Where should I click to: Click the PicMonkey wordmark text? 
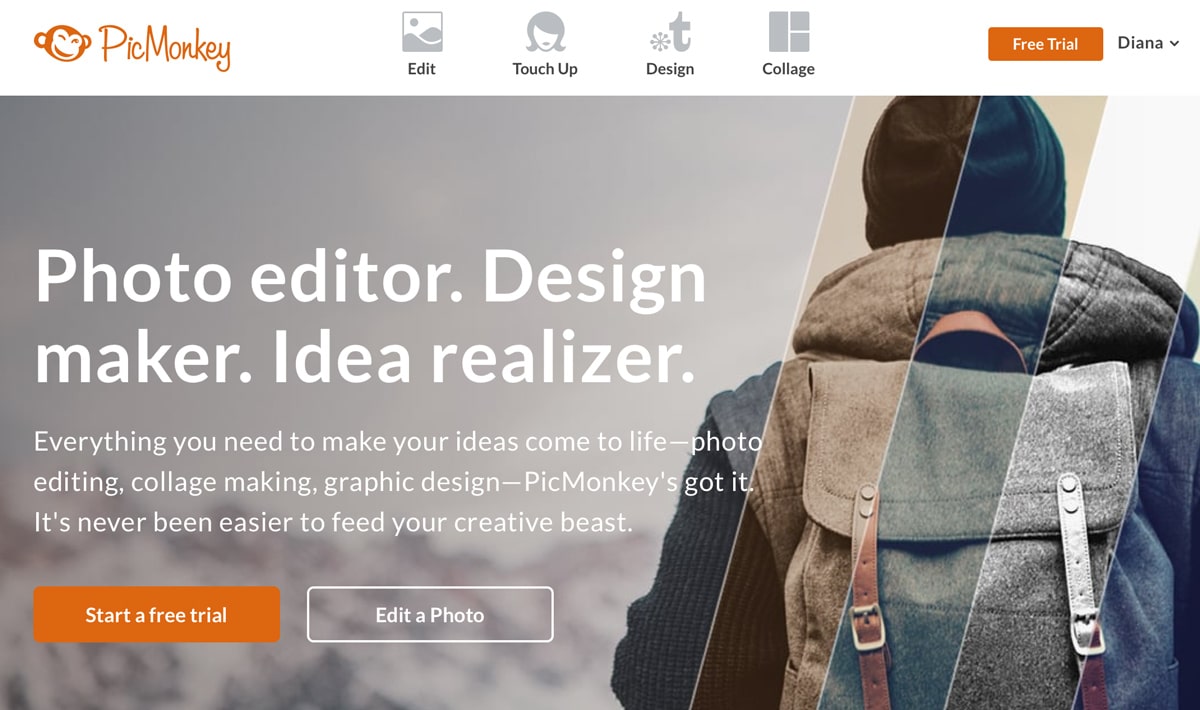coord(165,46)
